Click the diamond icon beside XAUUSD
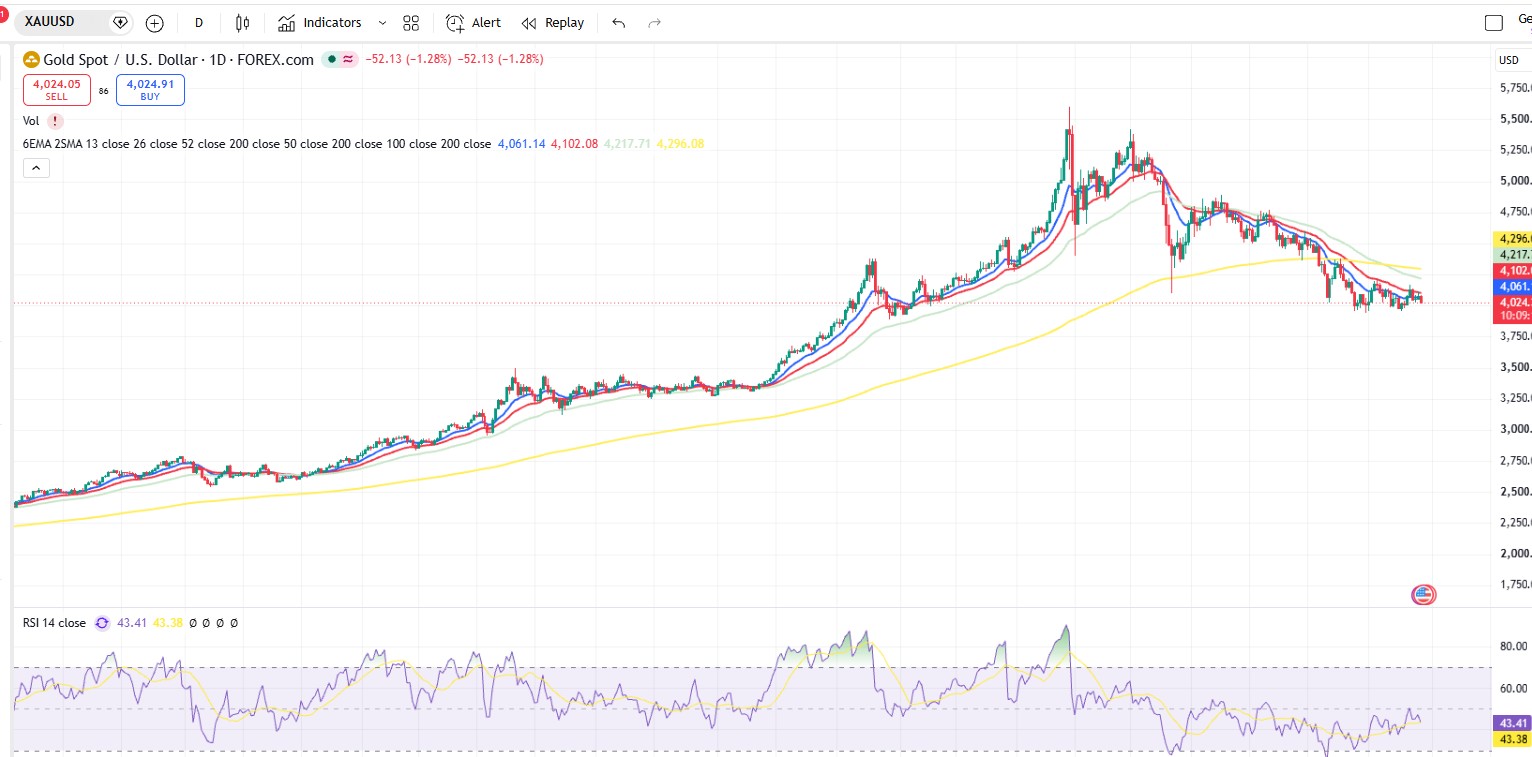Image resolution: width=1532 pixels, height=757 pixels. coord(121,22)
